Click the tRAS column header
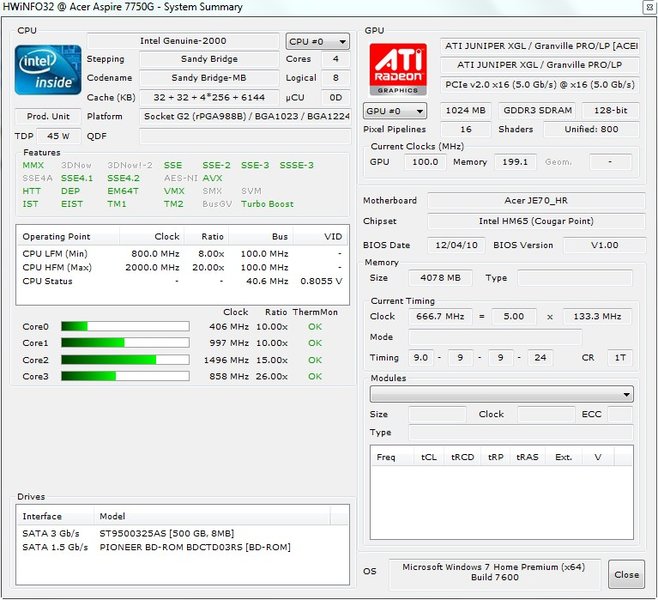This screenshot has height=600, width=658. click(x=527, y=457)
